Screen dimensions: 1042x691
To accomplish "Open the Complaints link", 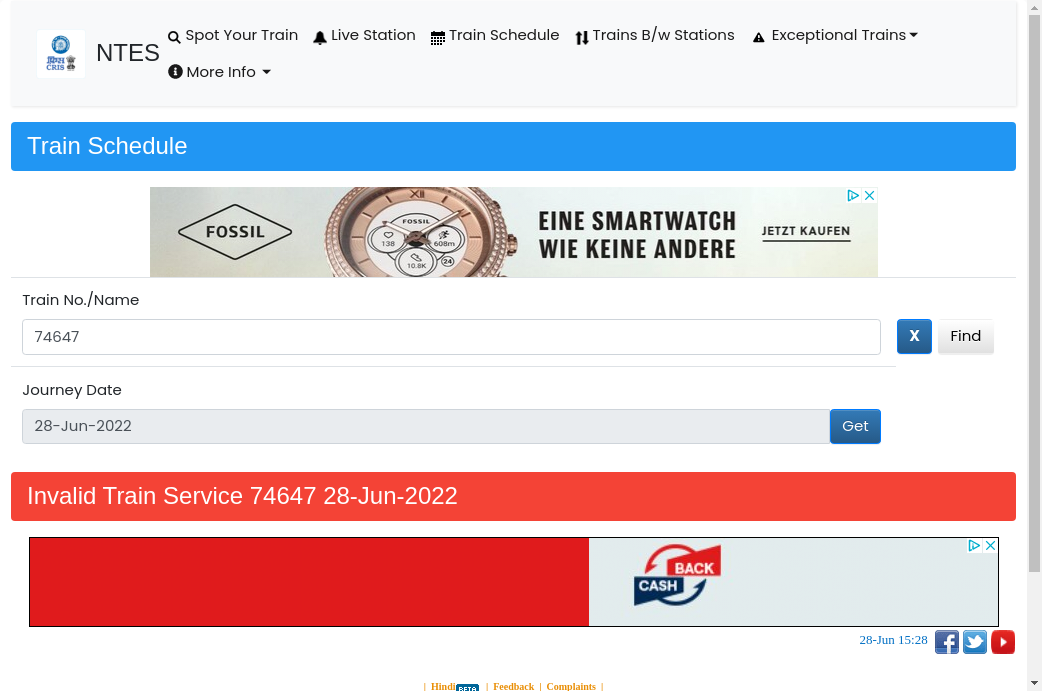I will (571, 686).
